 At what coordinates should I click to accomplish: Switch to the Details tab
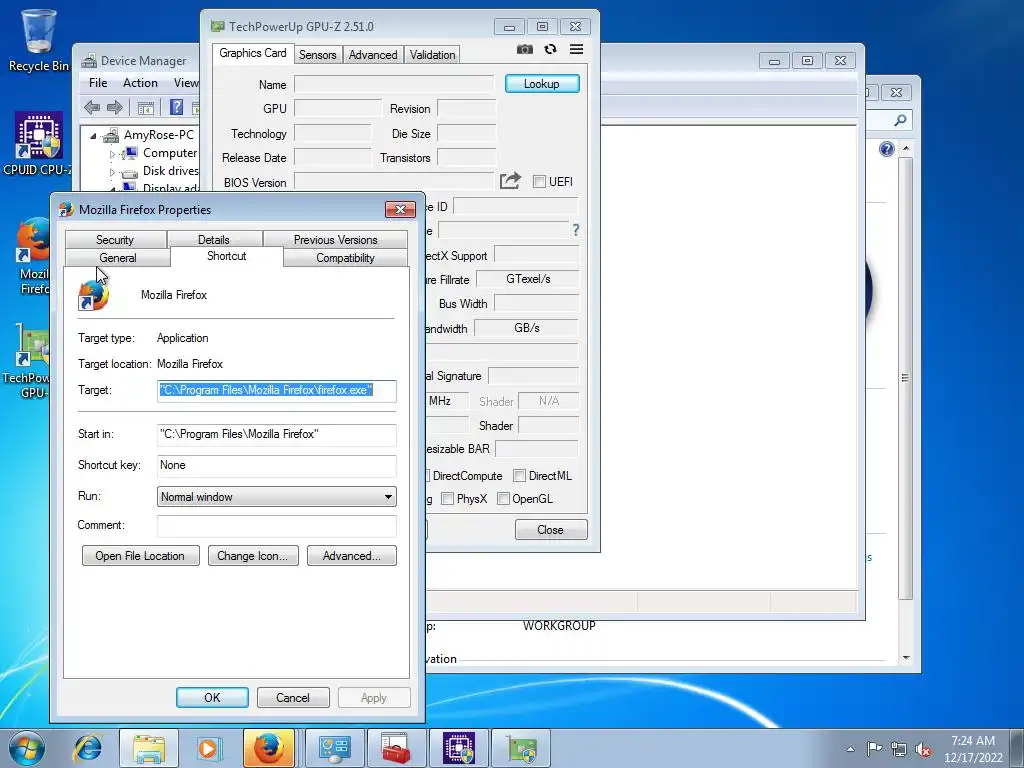(x=214, y=240)
